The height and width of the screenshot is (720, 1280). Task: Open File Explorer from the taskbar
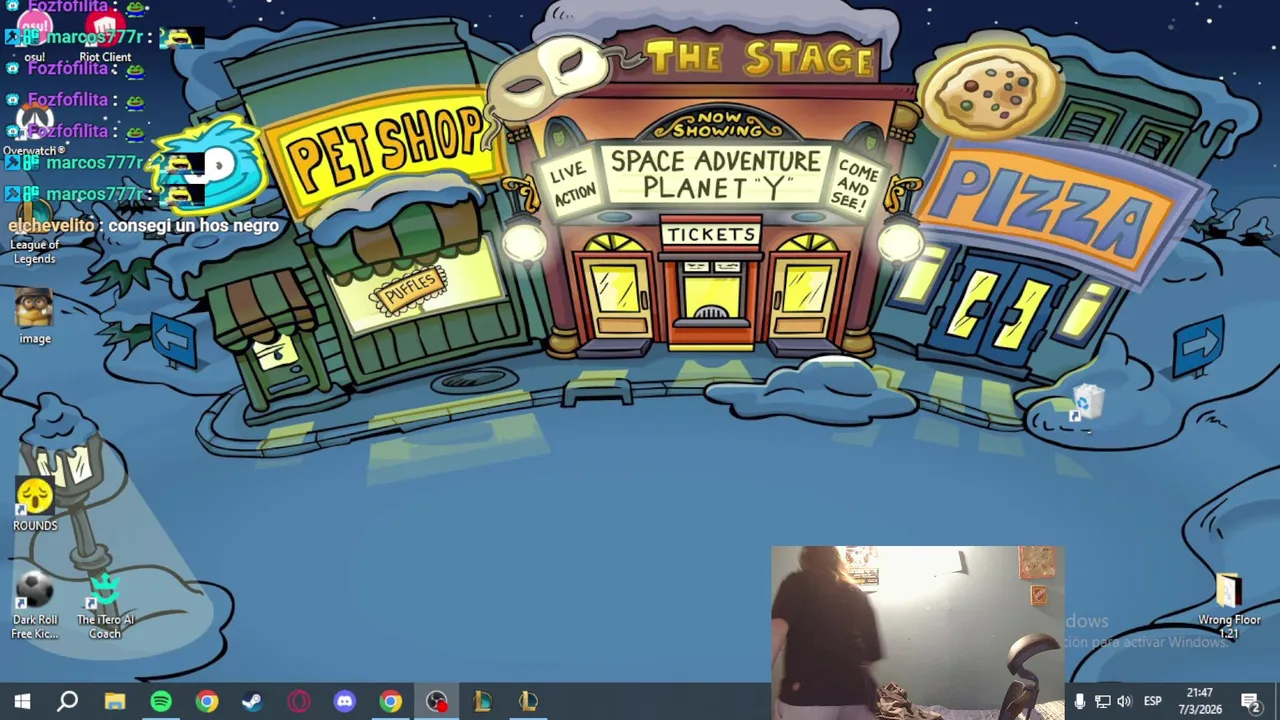pos(114,702)
